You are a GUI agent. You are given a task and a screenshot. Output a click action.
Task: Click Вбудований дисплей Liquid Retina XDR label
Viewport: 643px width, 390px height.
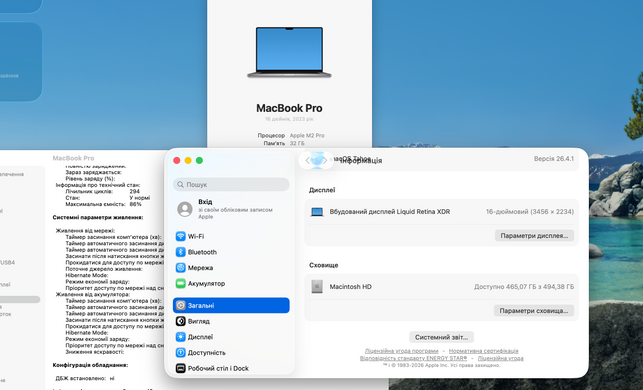[x=390, y=212]
